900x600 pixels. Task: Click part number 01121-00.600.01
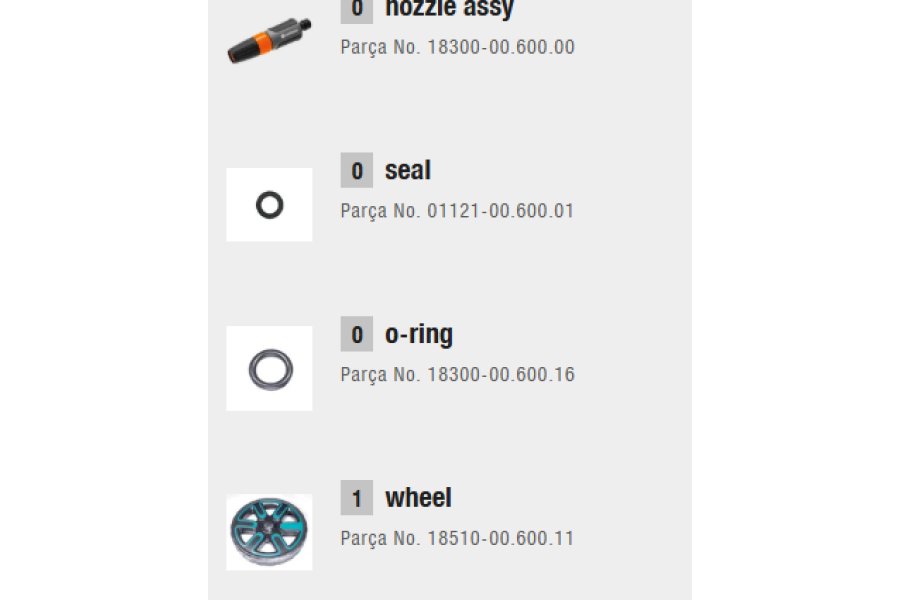[501, 211]
